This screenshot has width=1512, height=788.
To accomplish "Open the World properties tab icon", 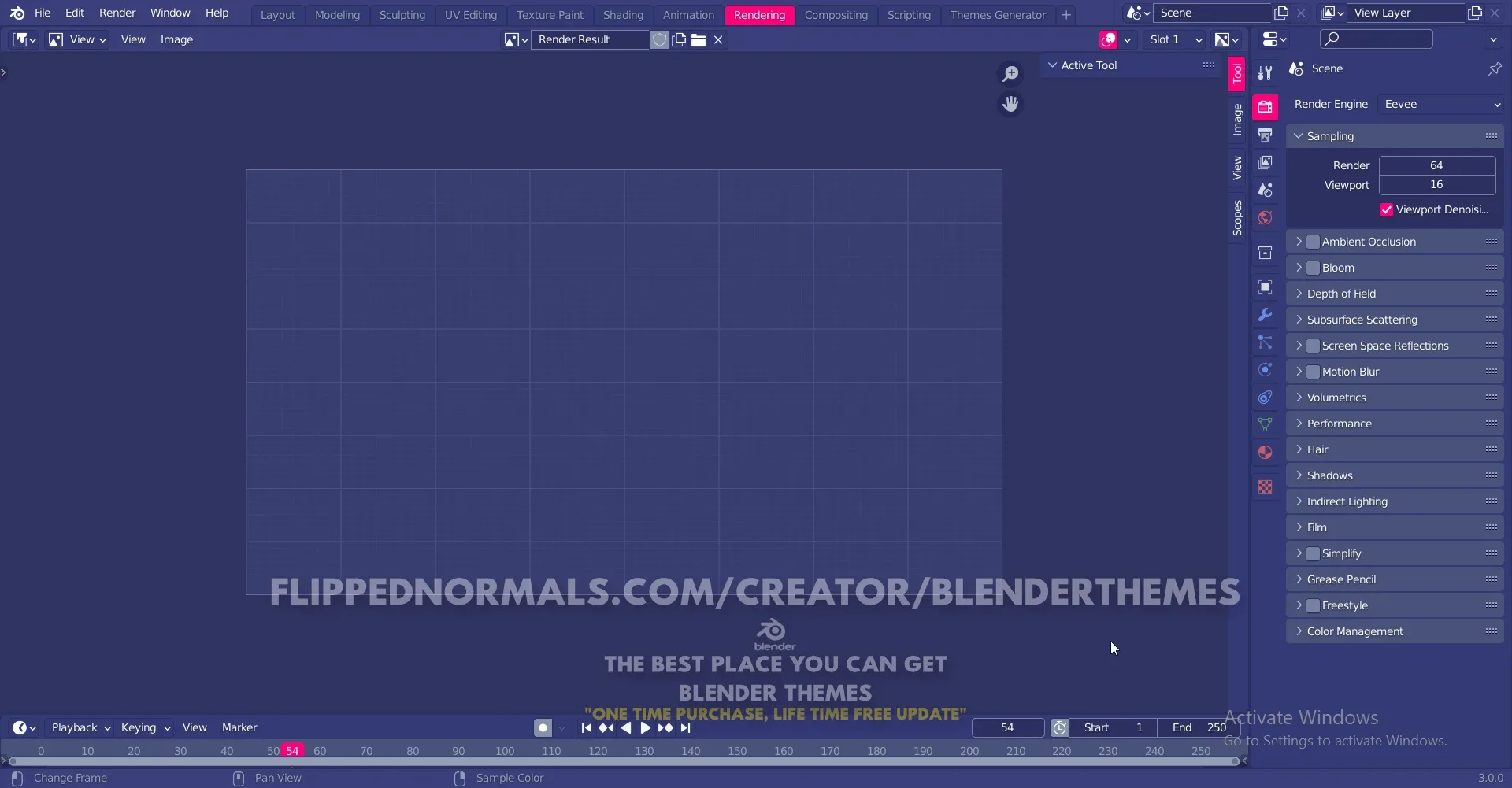I will (1265, 217).
